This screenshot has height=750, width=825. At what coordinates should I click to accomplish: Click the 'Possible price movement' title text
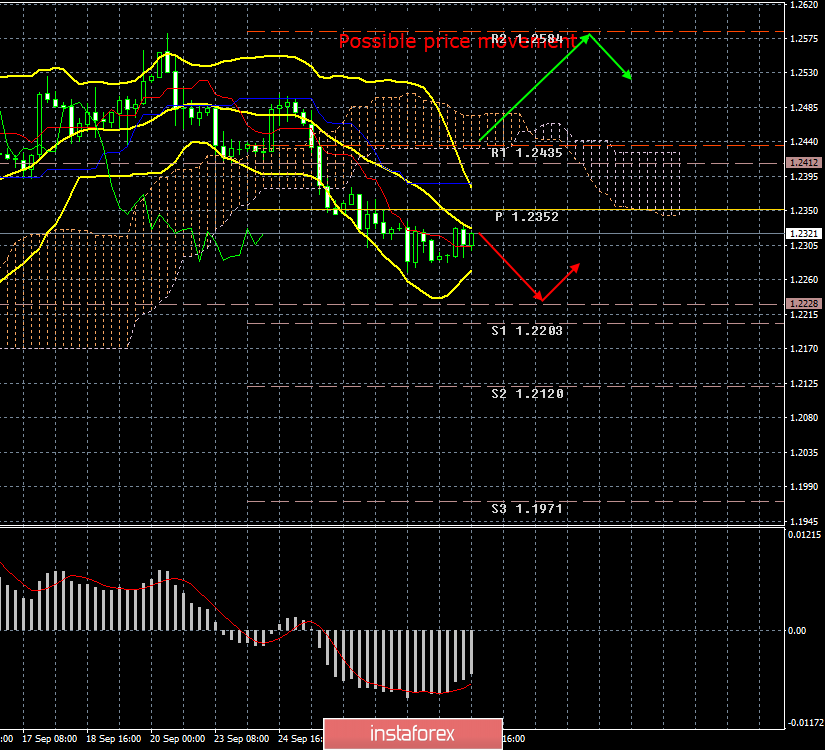pyautogui.click(x=457, y=42)
